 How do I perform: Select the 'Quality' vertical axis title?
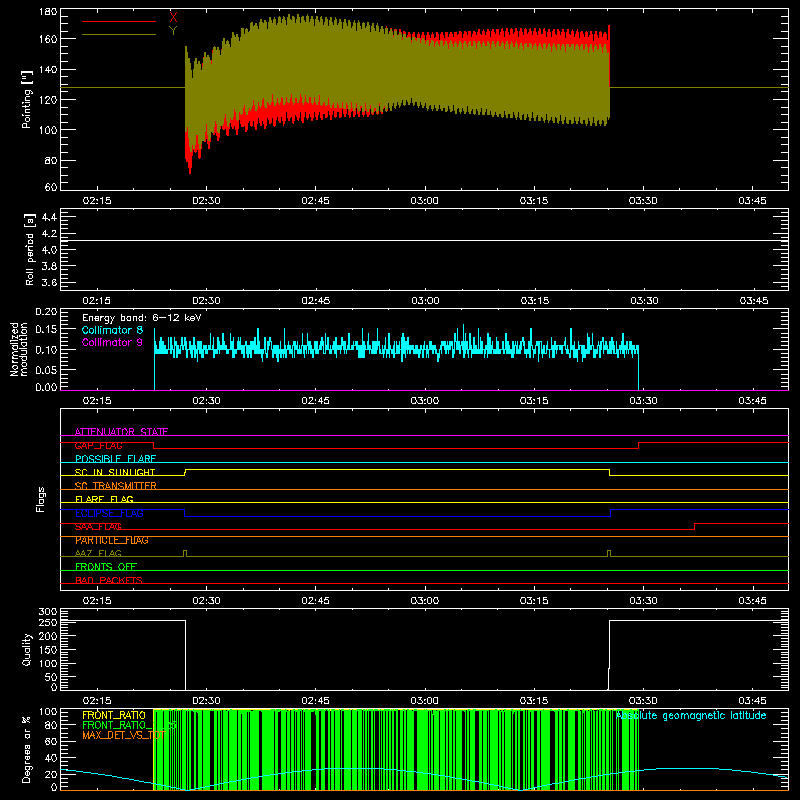[27, 649]
